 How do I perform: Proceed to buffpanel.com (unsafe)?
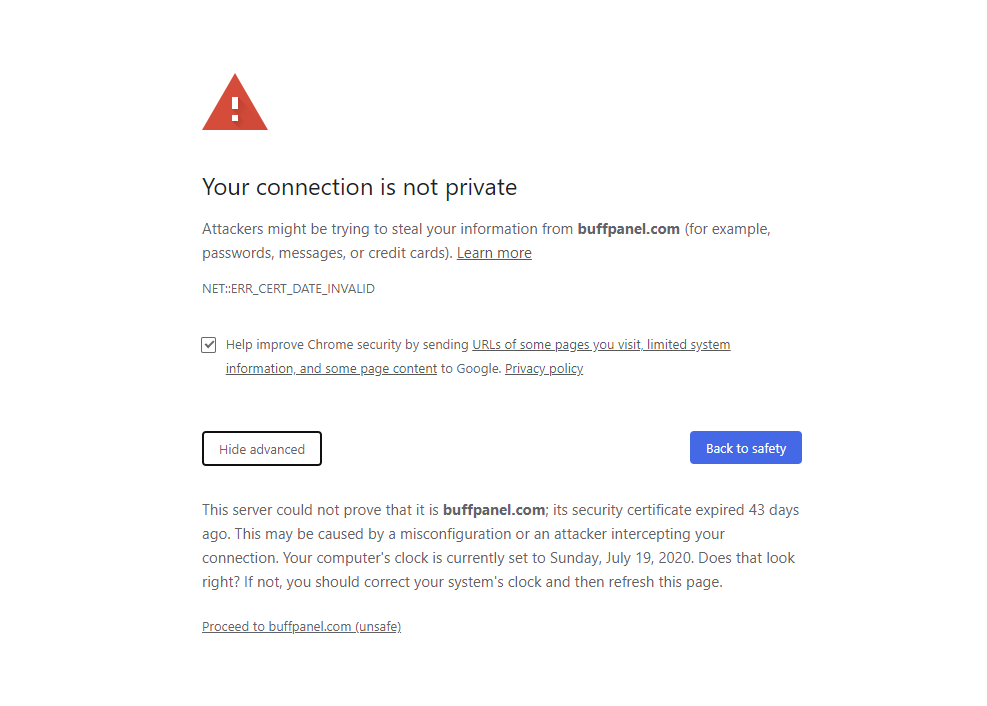[301, 627]
